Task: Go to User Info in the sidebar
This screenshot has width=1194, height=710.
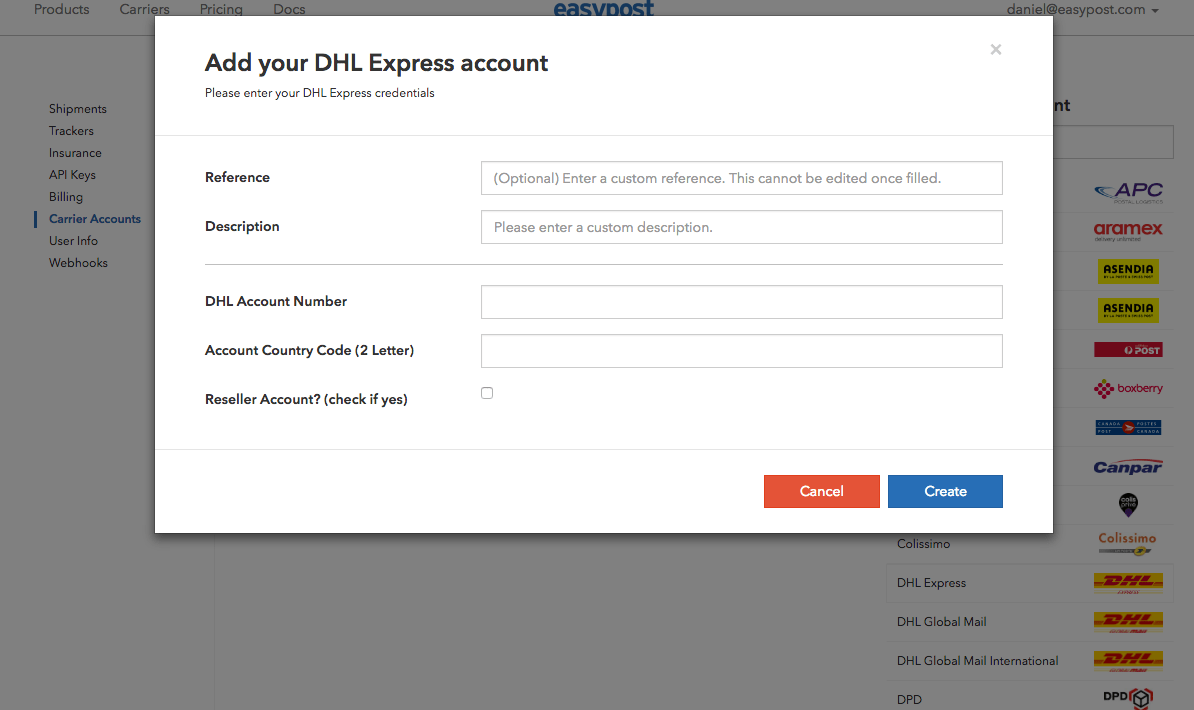Action: click(x=73, y=241)
